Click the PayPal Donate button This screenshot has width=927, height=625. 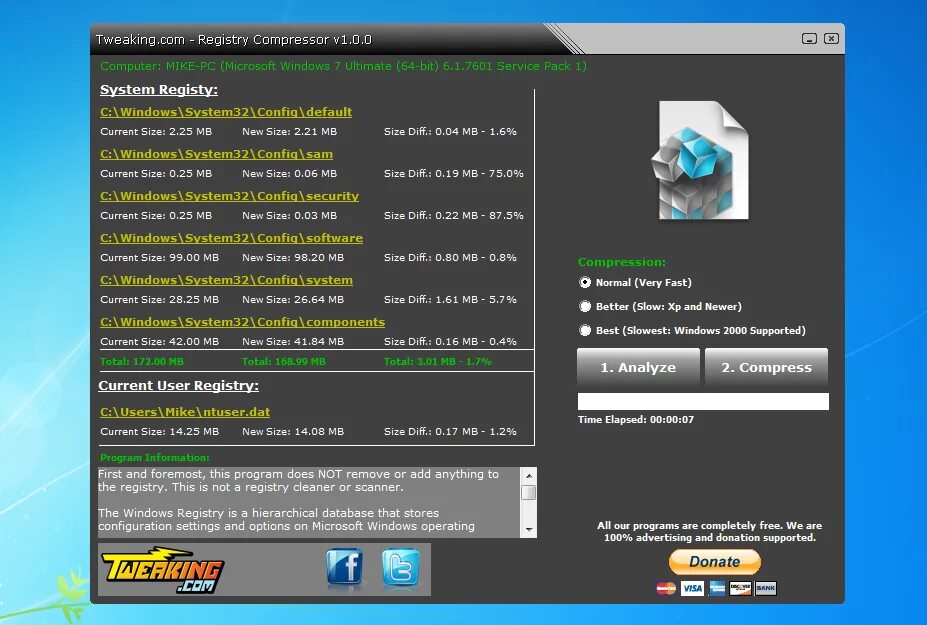click(715, 562)
